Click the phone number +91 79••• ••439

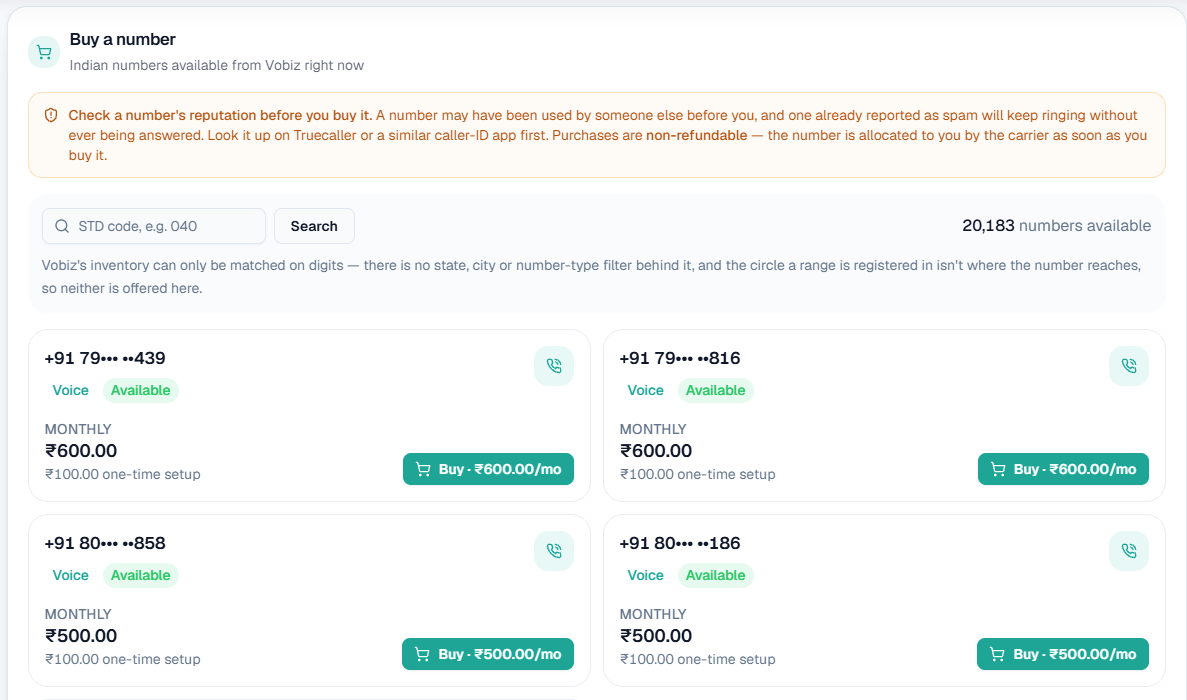(105, 358)
